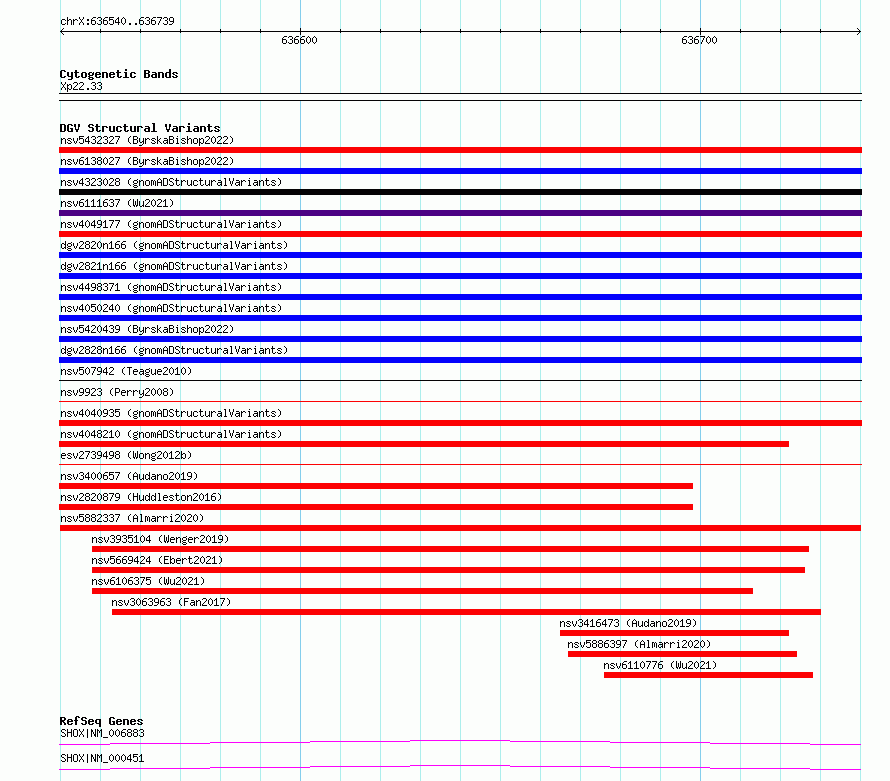Select nsv507942 (Teague2010) label
This screenshot has width=890, height=781.
pyautogui.click(x=126, y=371)
